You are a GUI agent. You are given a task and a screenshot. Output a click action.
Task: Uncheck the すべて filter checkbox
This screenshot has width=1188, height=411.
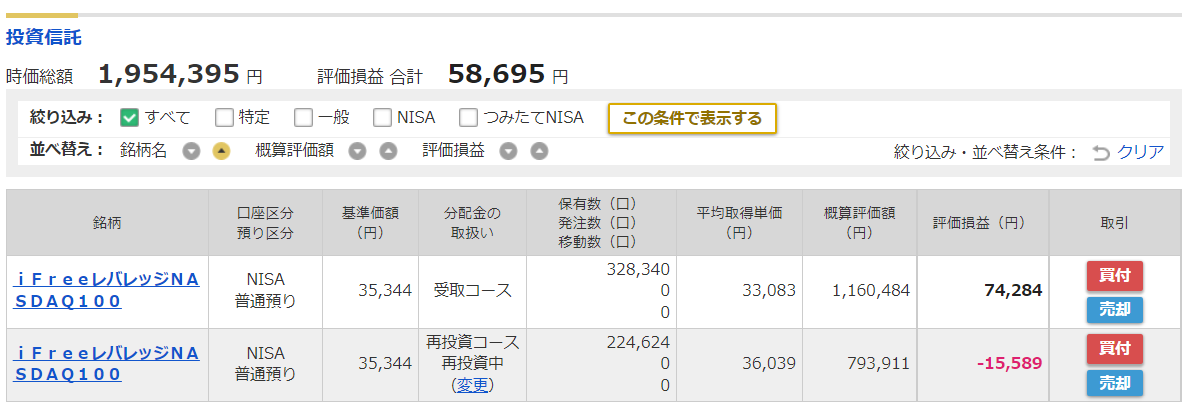click(130, 118)
